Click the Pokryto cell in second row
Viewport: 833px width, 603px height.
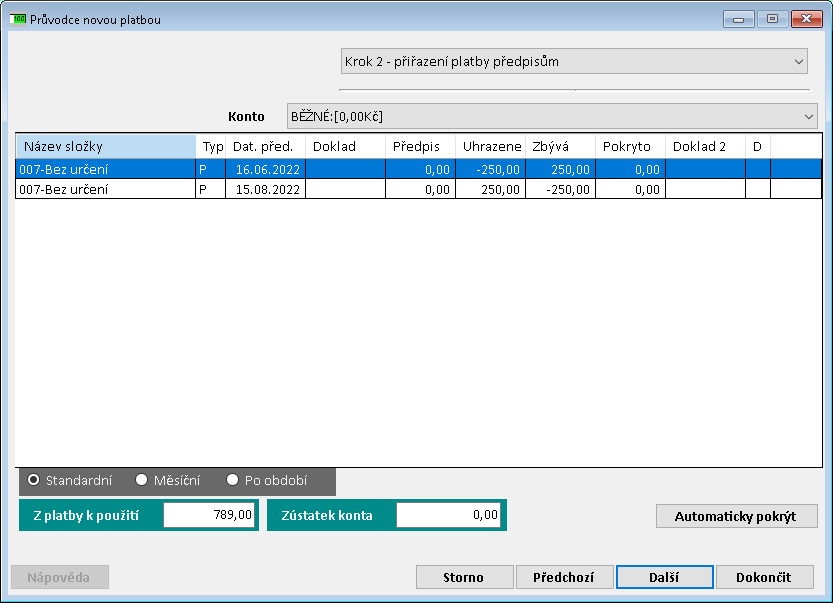630,189
